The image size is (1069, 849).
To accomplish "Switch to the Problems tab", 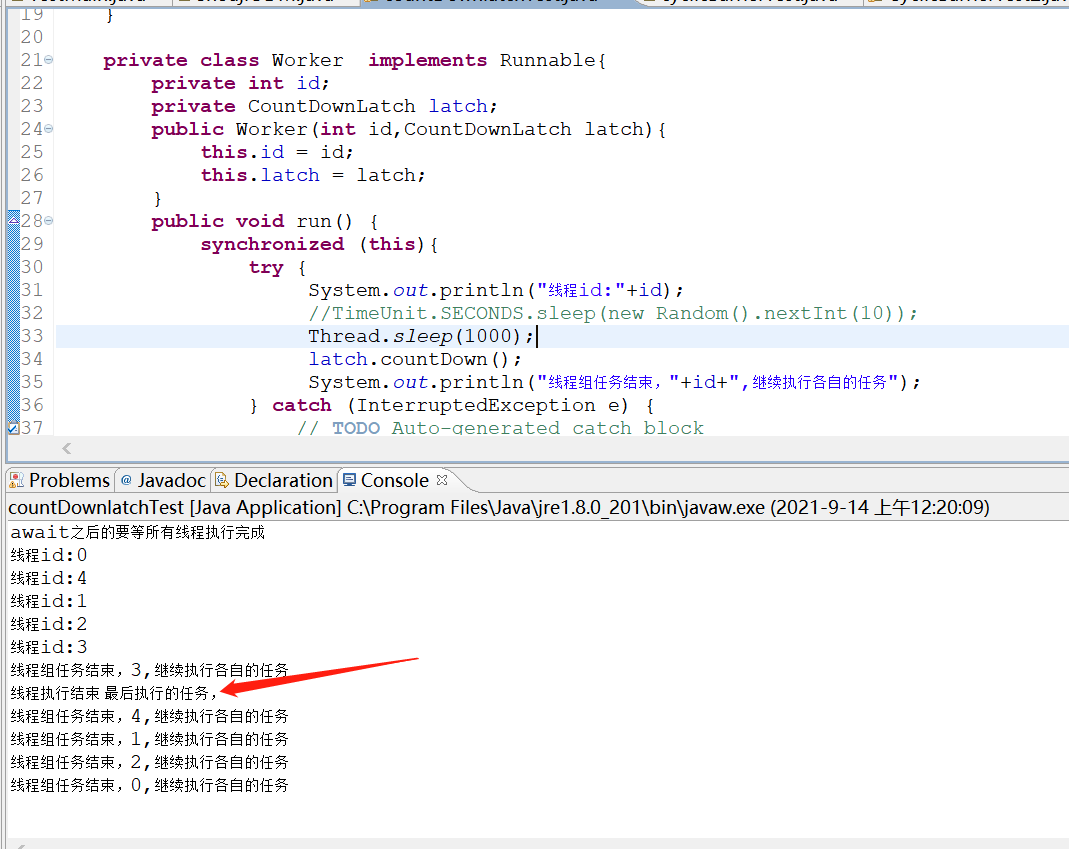I will (59, 481).
